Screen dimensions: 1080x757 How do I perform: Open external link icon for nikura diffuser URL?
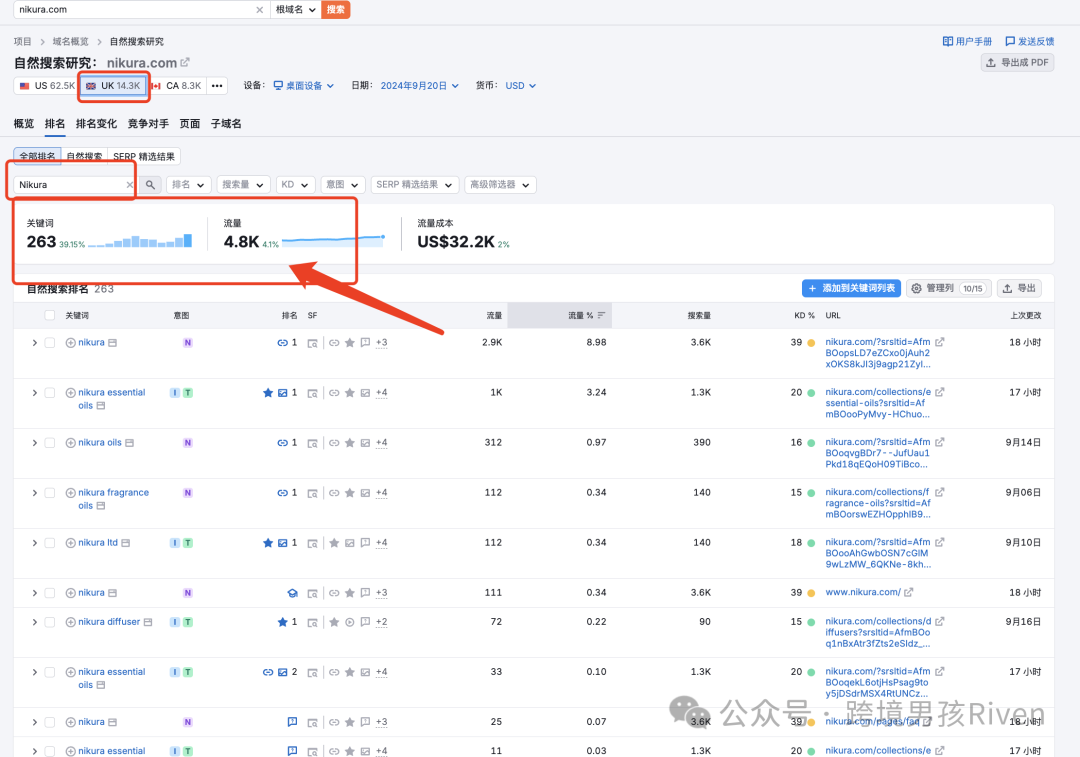point(939,621)
